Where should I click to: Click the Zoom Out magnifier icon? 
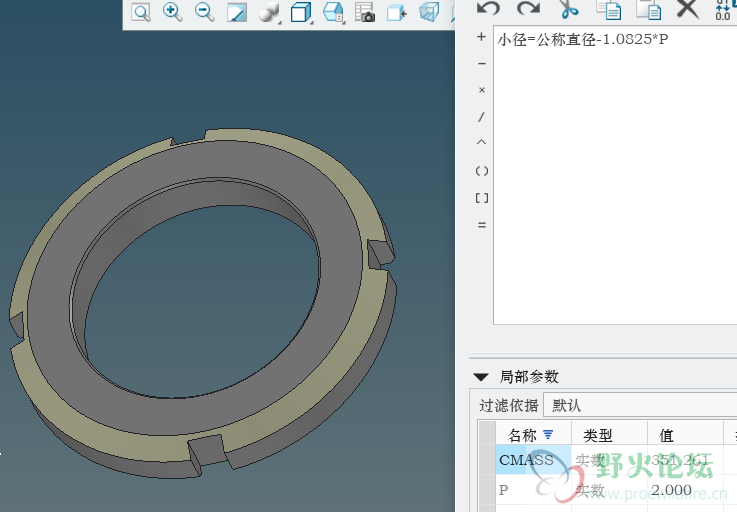[x=204, y=12]
